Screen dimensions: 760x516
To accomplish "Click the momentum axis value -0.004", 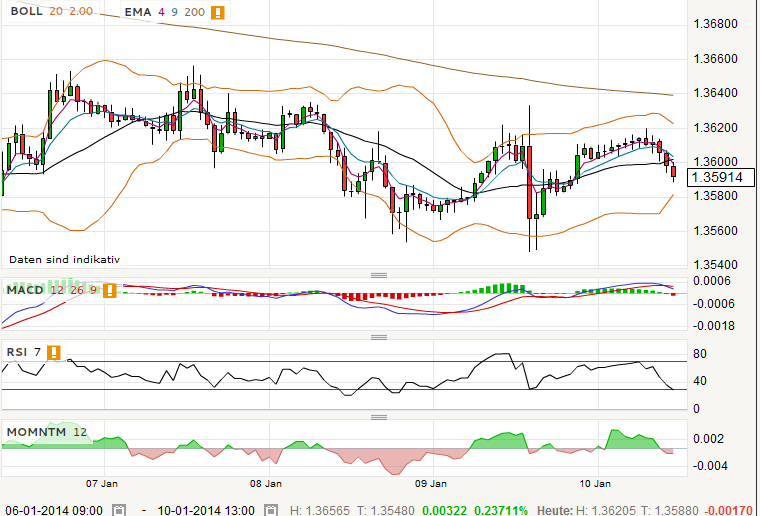I will (710, 466).
